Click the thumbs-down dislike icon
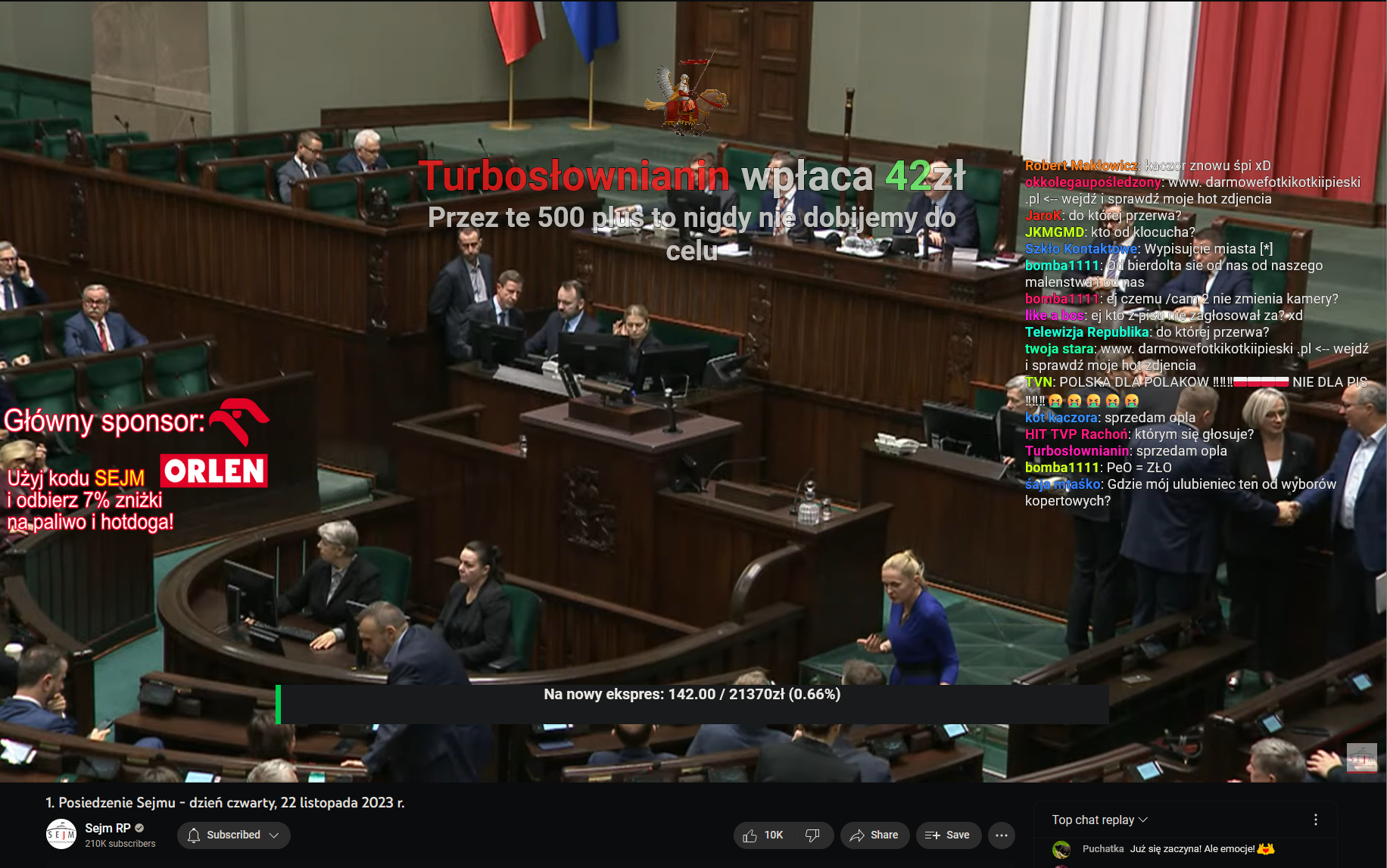Image resolution: width=1387 pixels, height=868 pixels. tap(812, 835)
